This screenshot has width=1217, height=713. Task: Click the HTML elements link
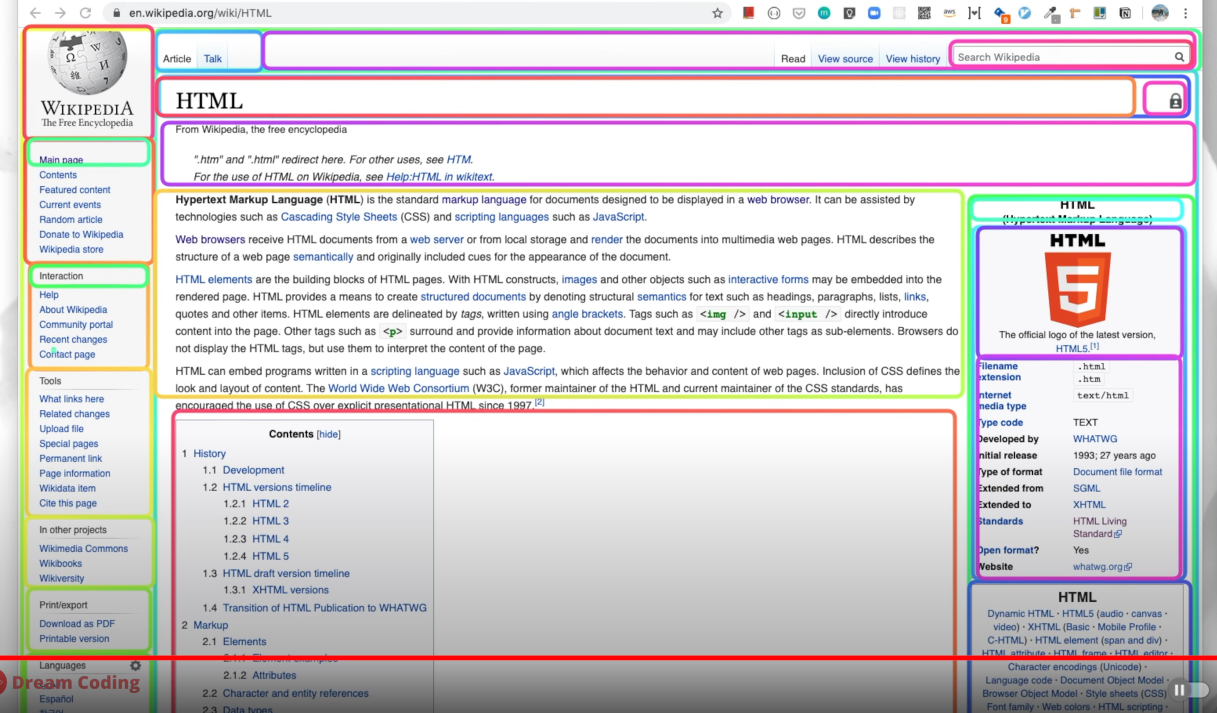coord(214,280)
